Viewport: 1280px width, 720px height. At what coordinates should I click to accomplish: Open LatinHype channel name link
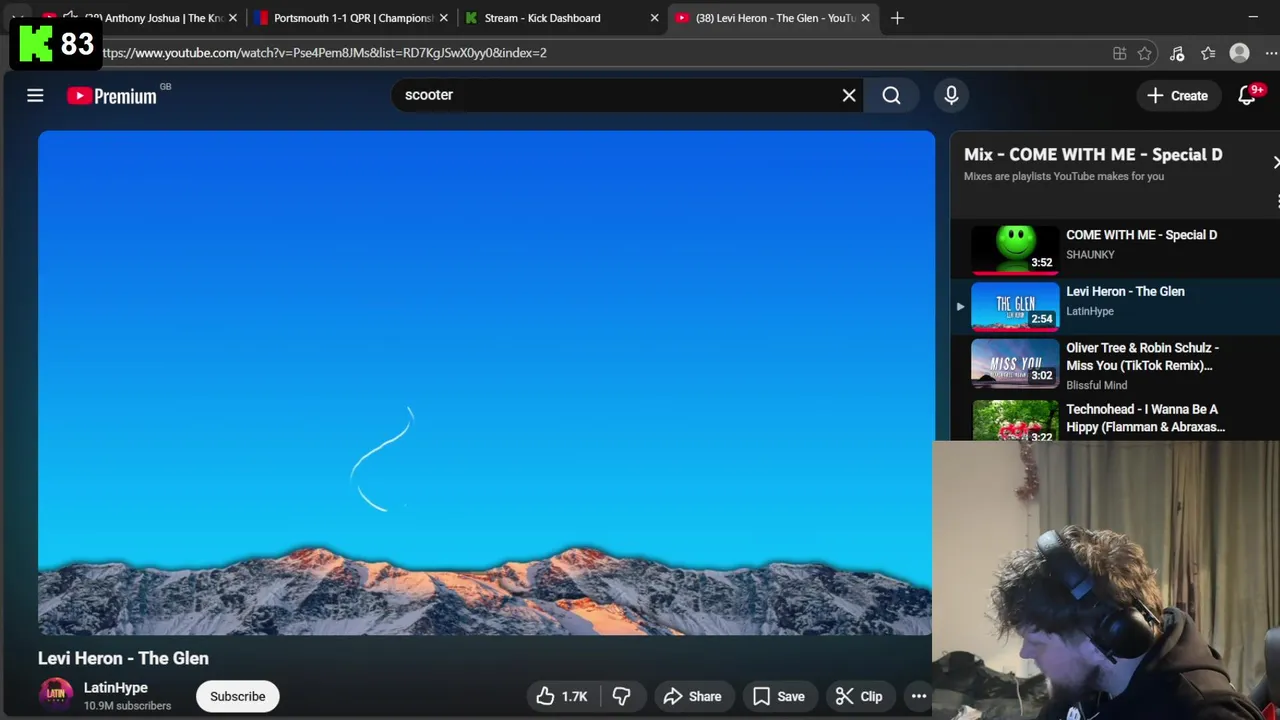[116, 687]
